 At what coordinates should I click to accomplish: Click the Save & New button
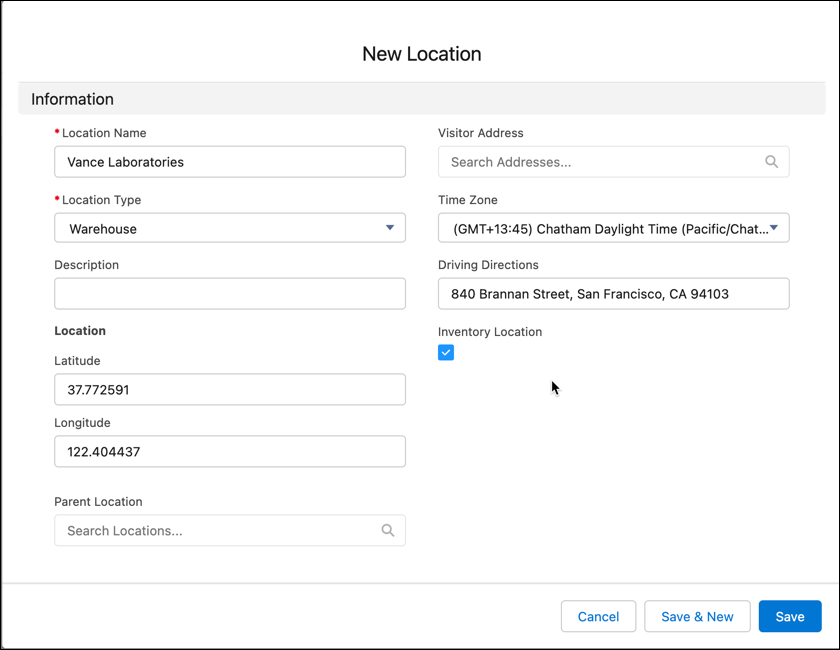click(697, 616)
